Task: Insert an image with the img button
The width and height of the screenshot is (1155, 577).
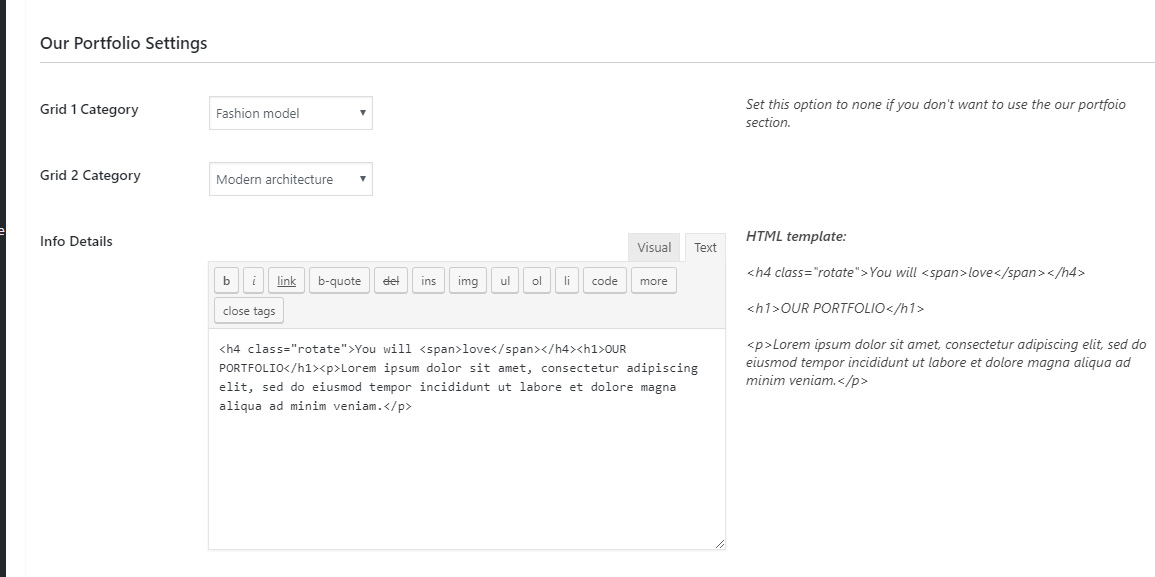Action: pyautogui.click(x=468, y=281)
